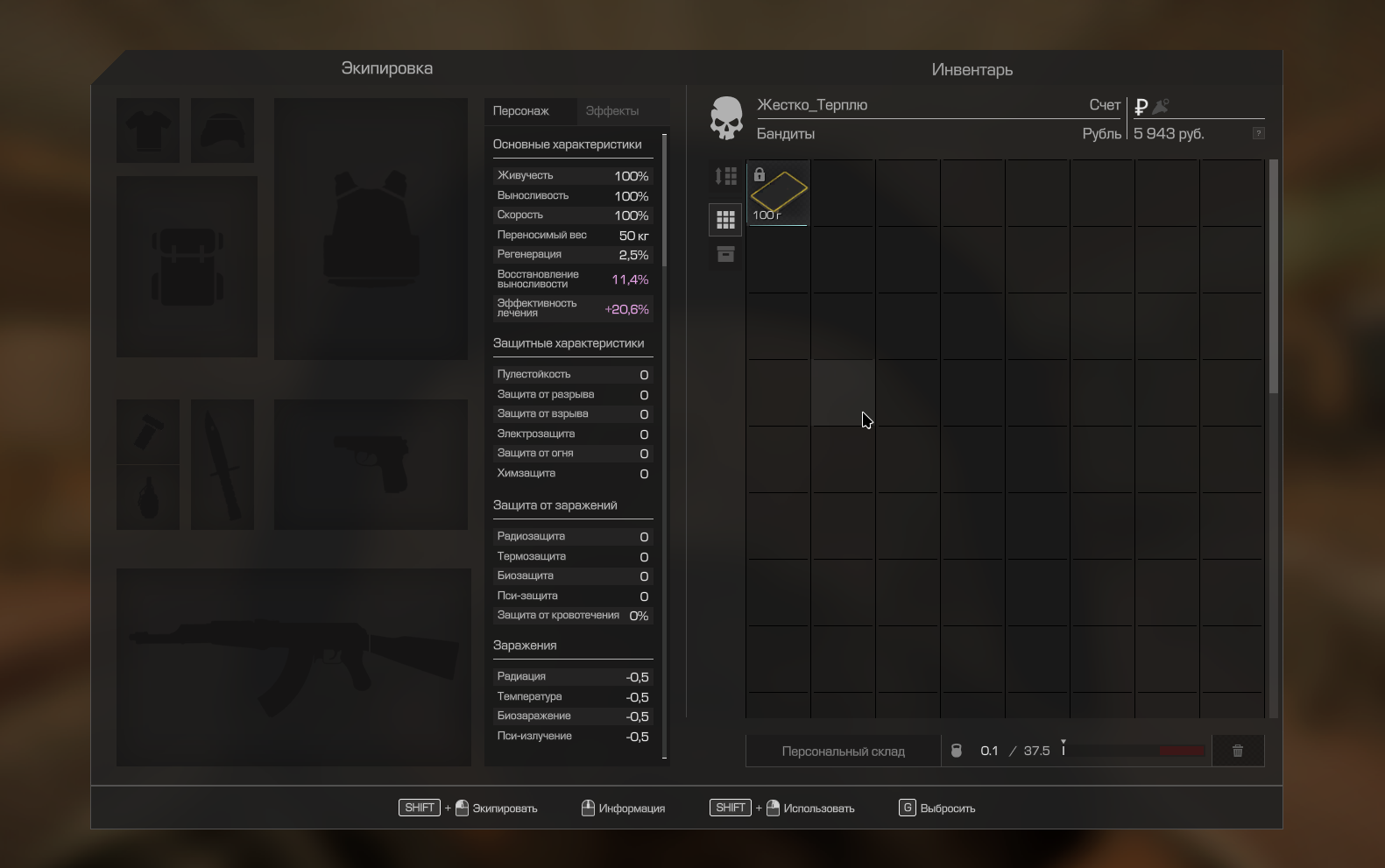The image size is (1385, 868).
Task: Click the grenade equipment slot
Action: [147, 498]
